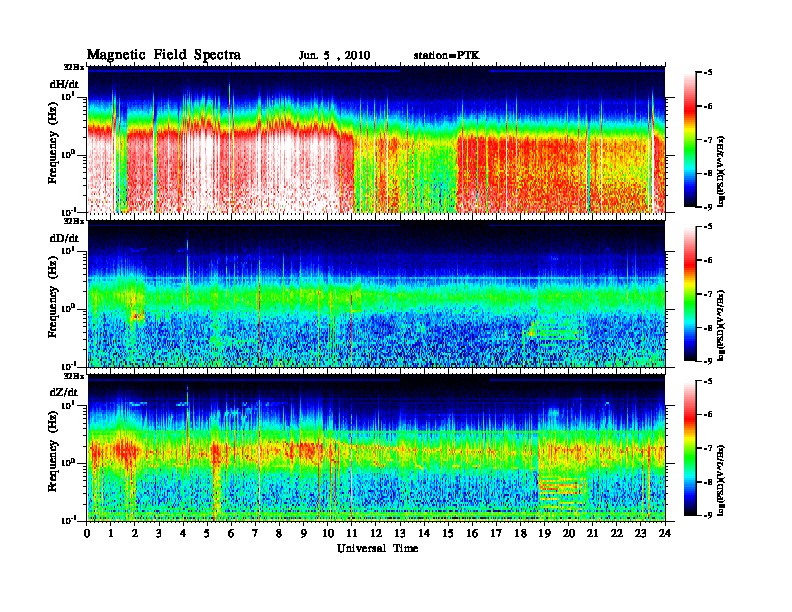792x612 pixels.
Task: Click hour 24 on the time axis
Action: (665, 534)
